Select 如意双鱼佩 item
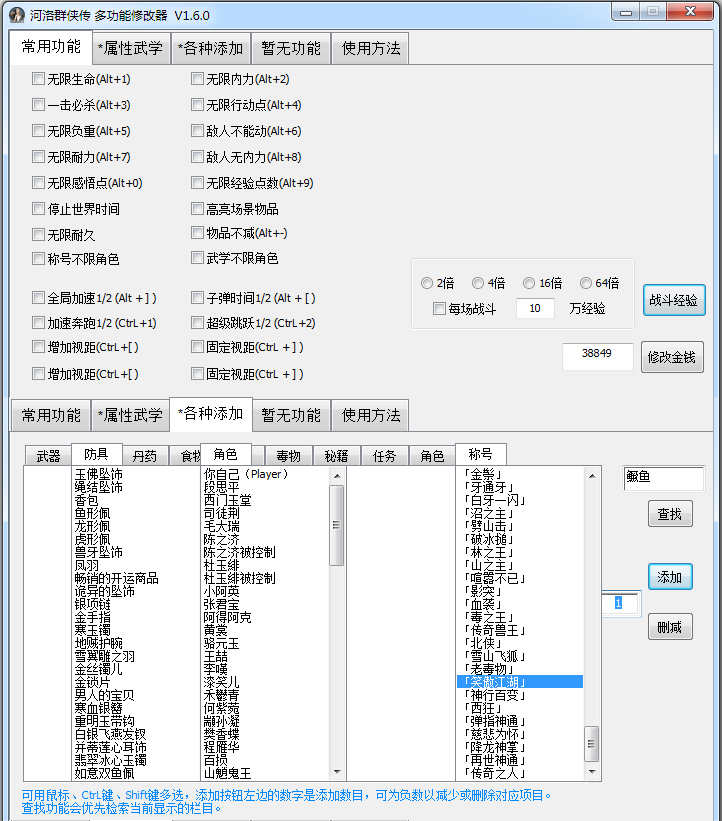The image size is (722, 821). [x=104, y=773]
